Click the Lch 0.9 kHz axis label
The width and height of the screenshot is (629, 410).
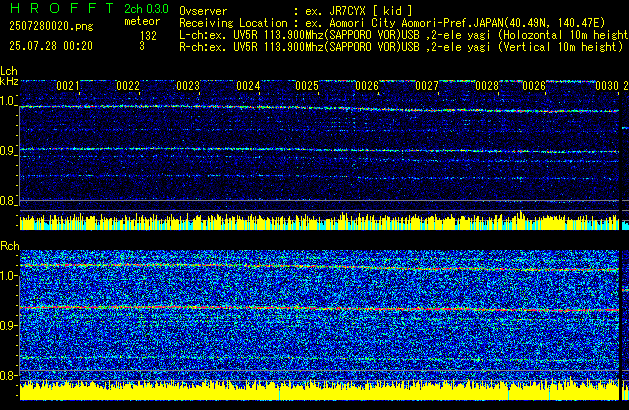tap(8, 151)
